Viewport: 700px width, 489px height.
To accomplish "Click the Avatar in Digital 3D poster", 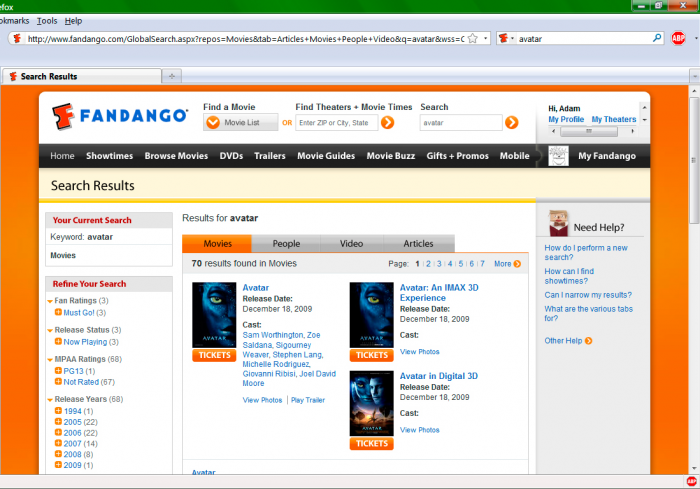I will click(x=371, y=404).
